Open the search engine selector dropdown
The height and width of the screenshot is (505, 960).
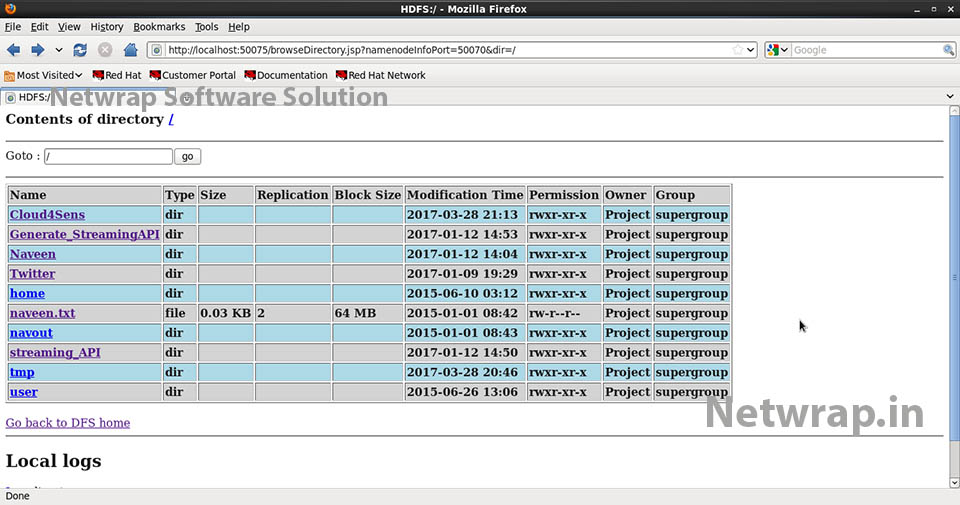point(778,50)
